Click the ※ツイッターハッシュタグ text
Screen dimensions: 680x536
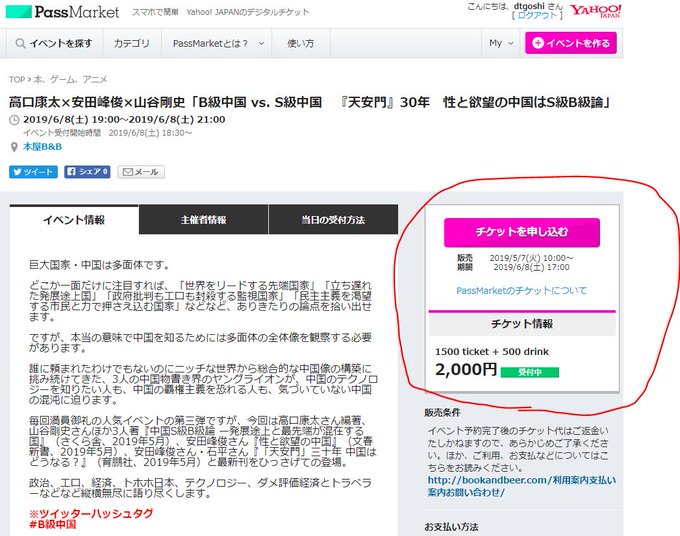[x=91, y=514]
